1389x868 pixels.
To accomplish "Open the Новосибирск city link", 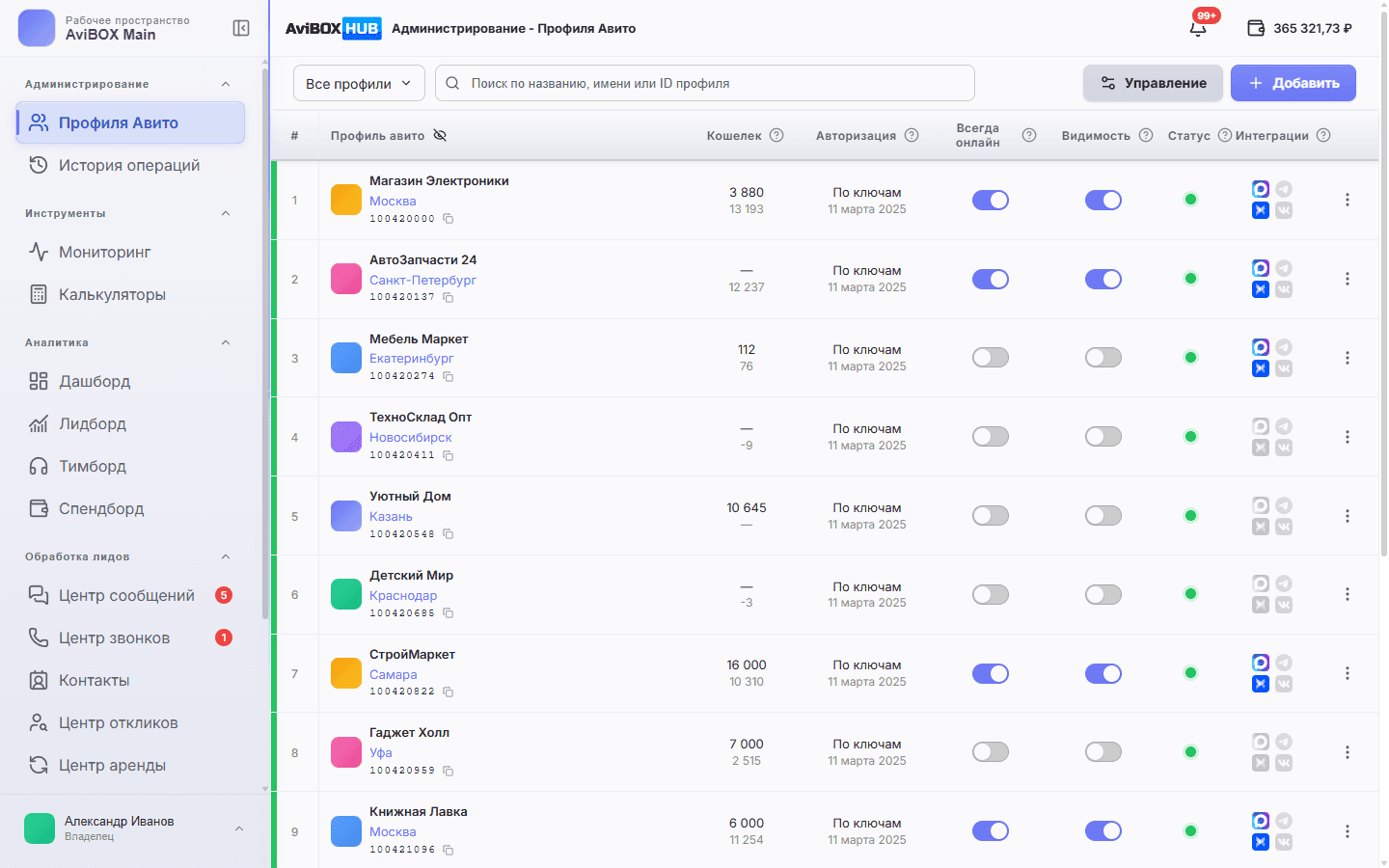I will (x=410, y=437).
